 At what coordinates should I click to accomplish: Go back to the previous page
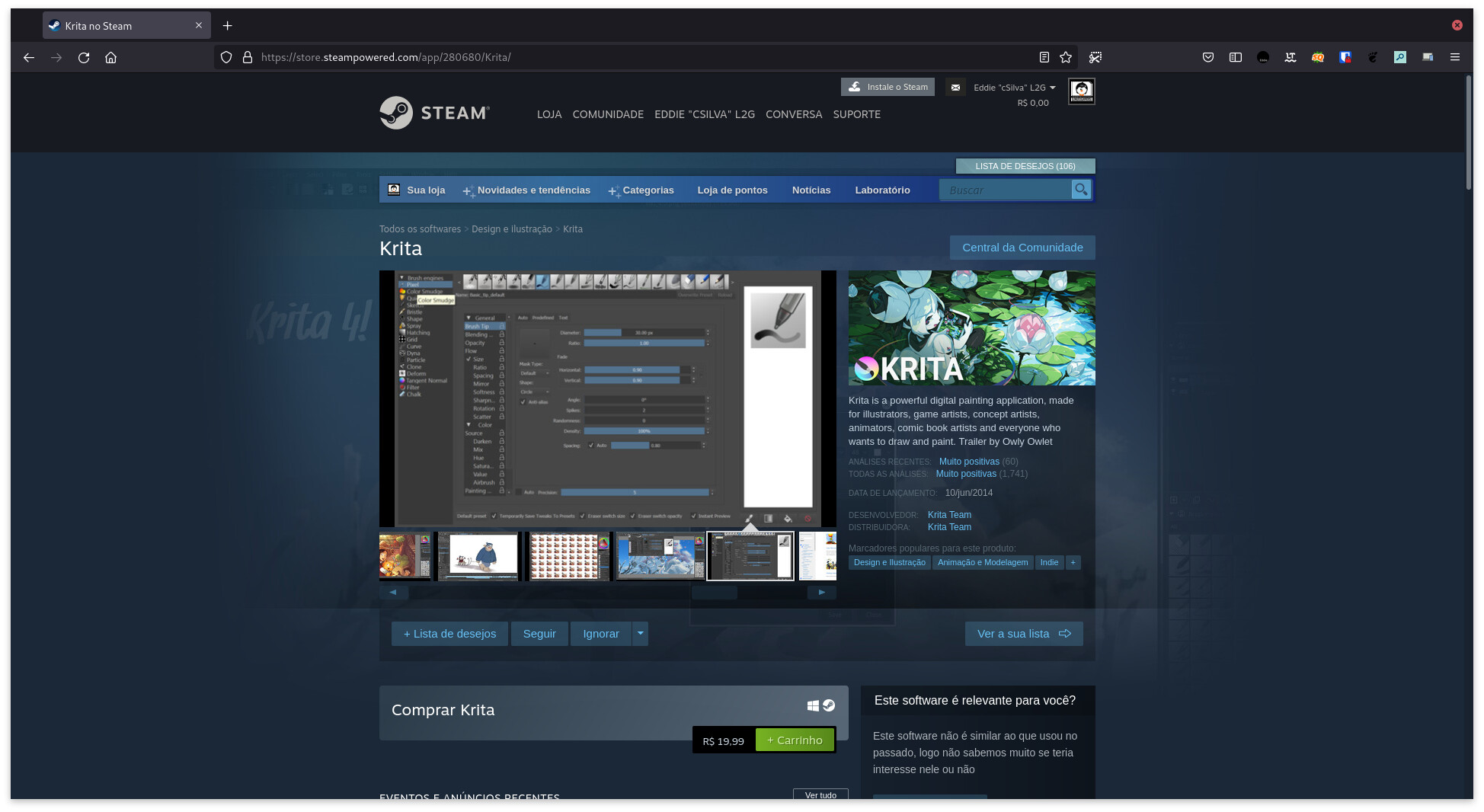click(29, 57)
